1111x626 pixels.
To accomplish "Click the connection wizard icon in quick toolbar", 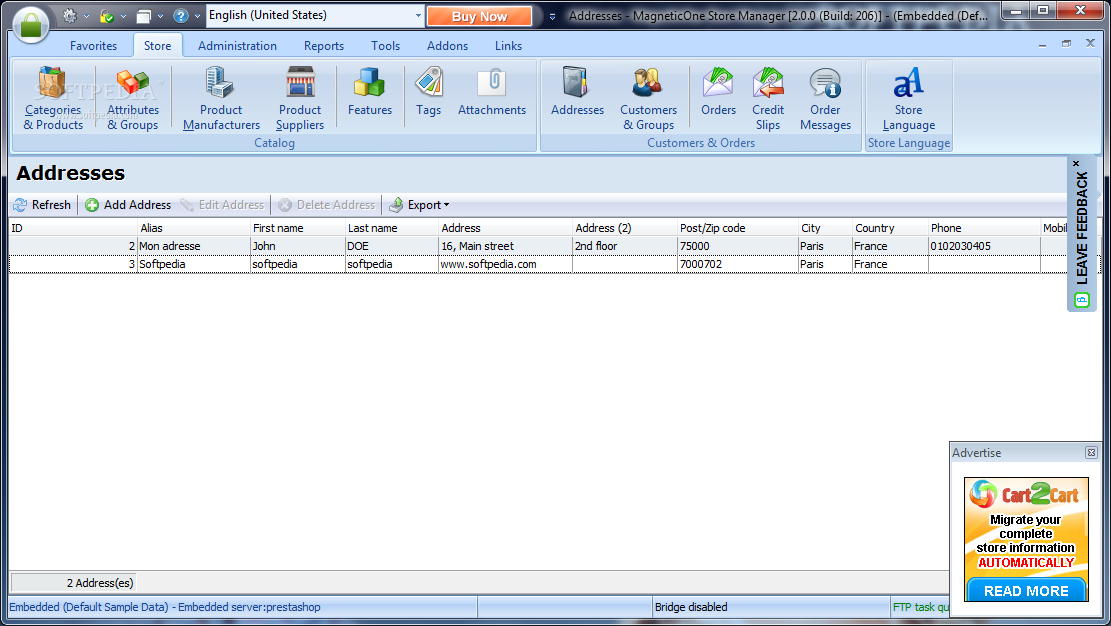I will pos(106,15).
